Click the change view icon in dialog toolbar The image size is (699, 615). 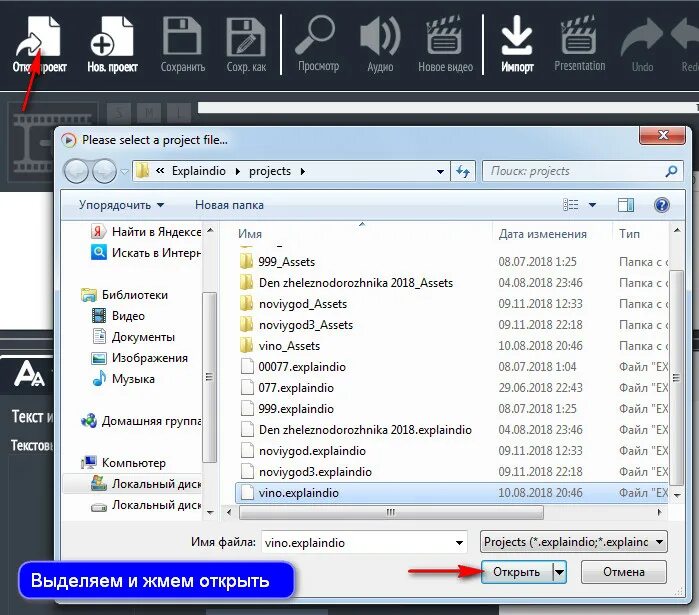pyautogui.click(x=571, y=205)
